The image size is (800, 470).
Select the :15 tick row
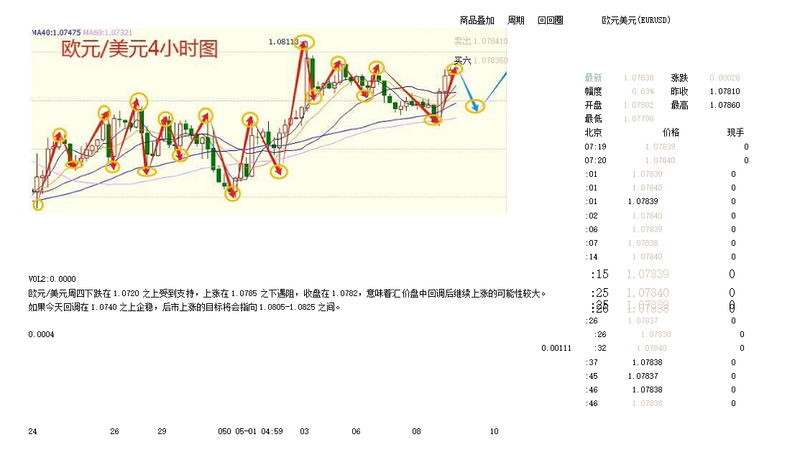pyautogui.click(x=663, y=274)
